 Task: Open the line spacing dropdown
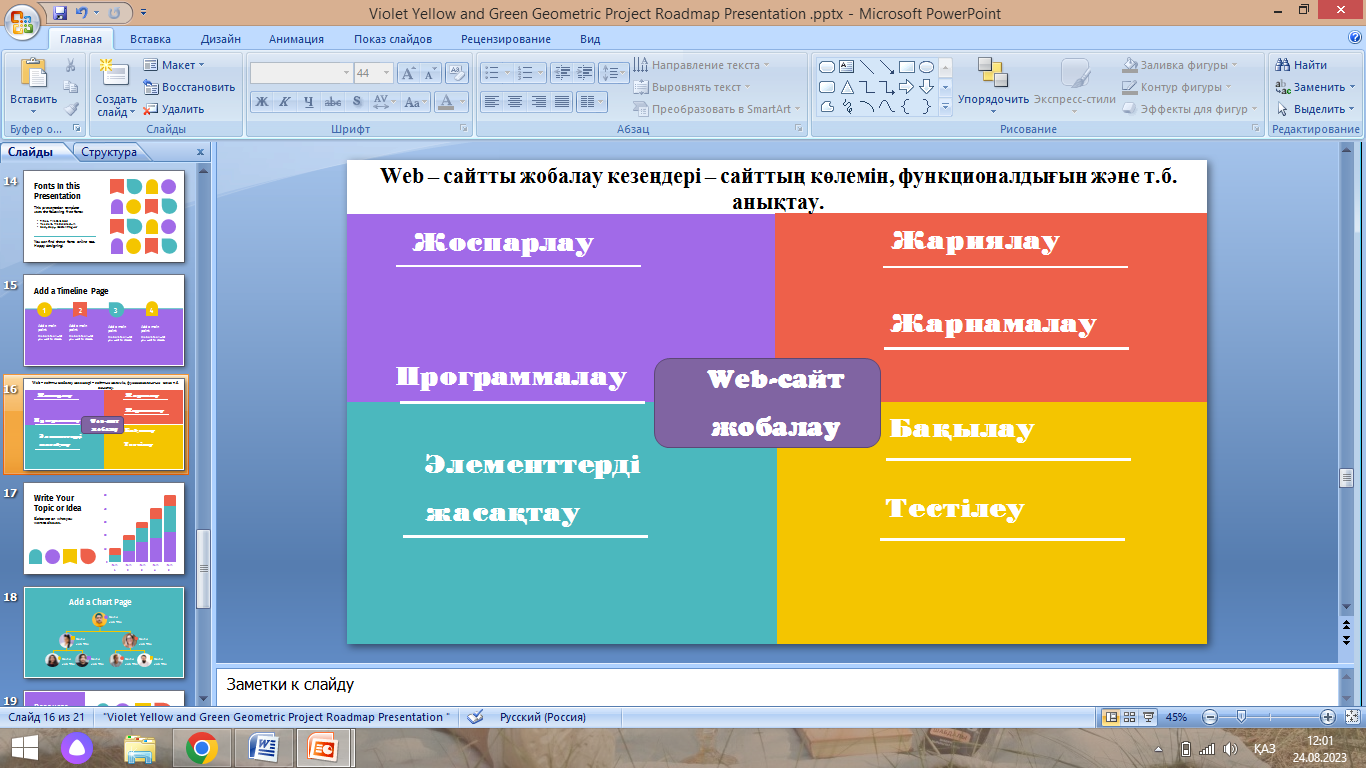coord(614,73)
